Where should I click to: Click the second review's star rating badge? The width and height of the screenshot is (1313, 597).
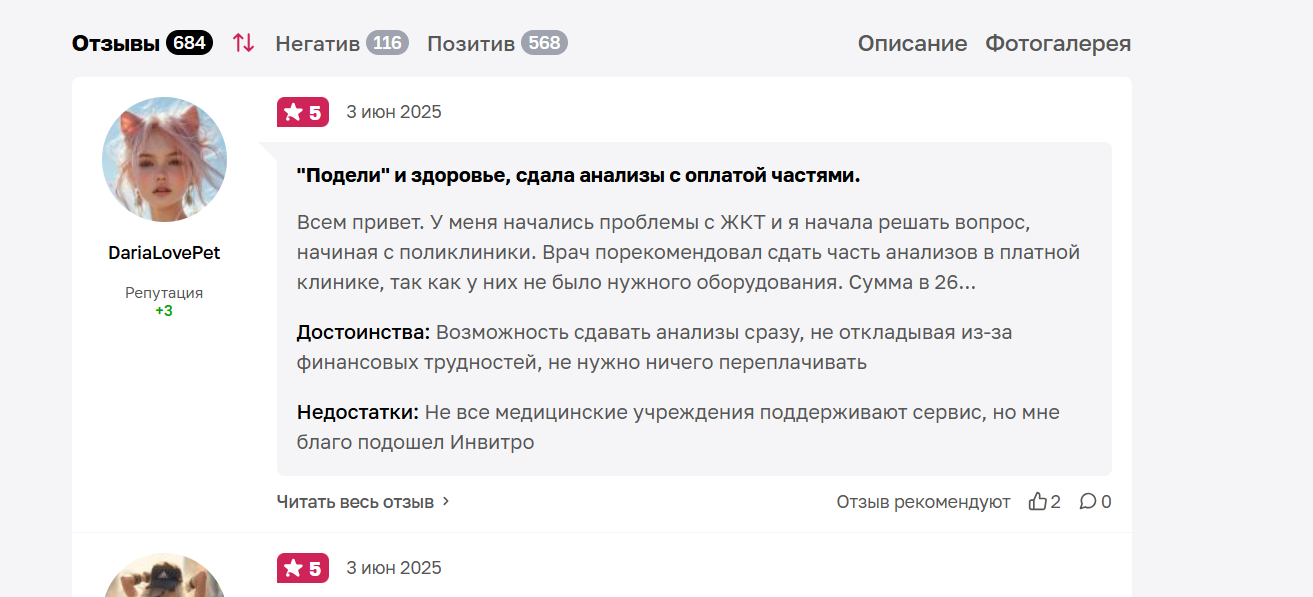tap(303, 568)
